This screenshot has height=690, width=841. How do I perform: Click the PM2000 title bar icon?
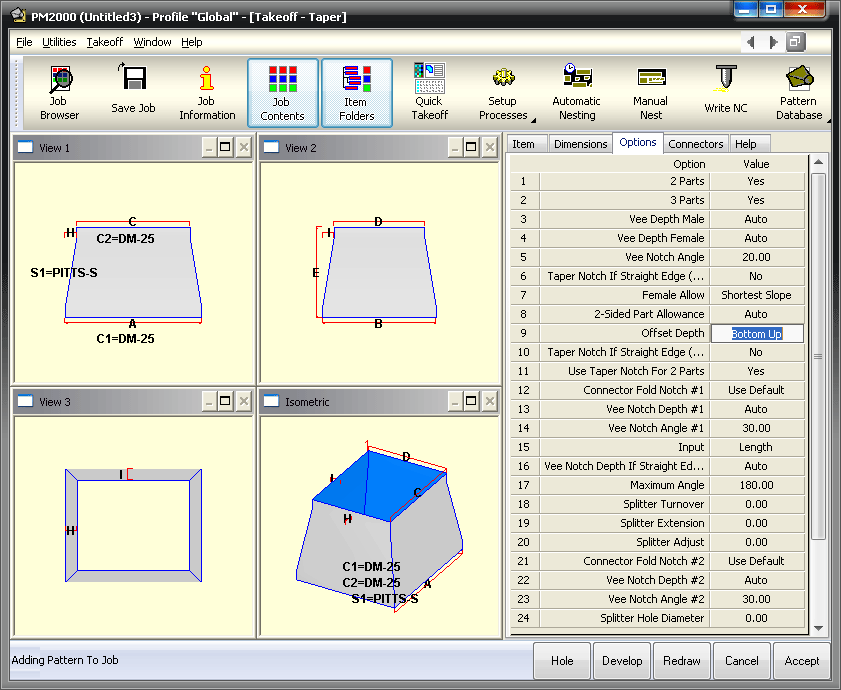(18, 15)
